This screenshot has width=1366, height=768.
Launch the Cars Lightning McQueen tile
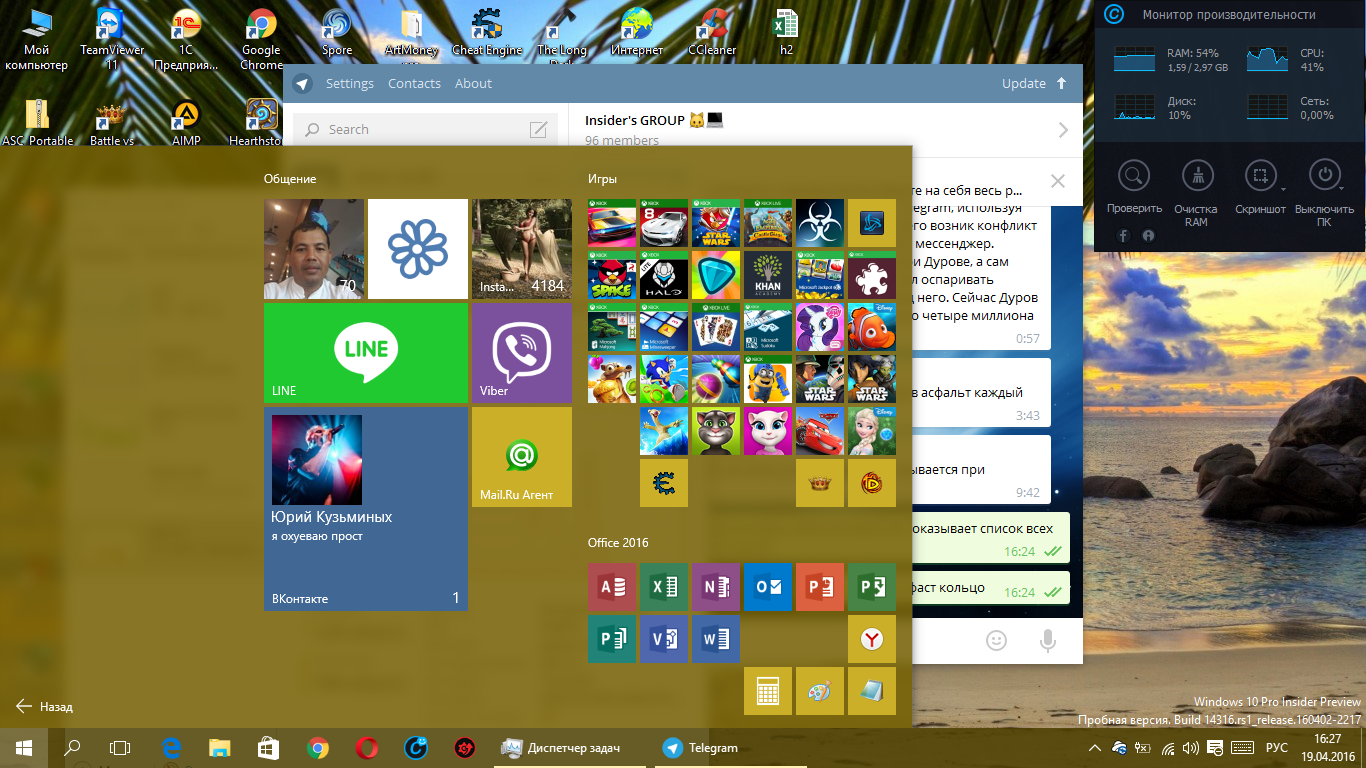coord(820,431)
